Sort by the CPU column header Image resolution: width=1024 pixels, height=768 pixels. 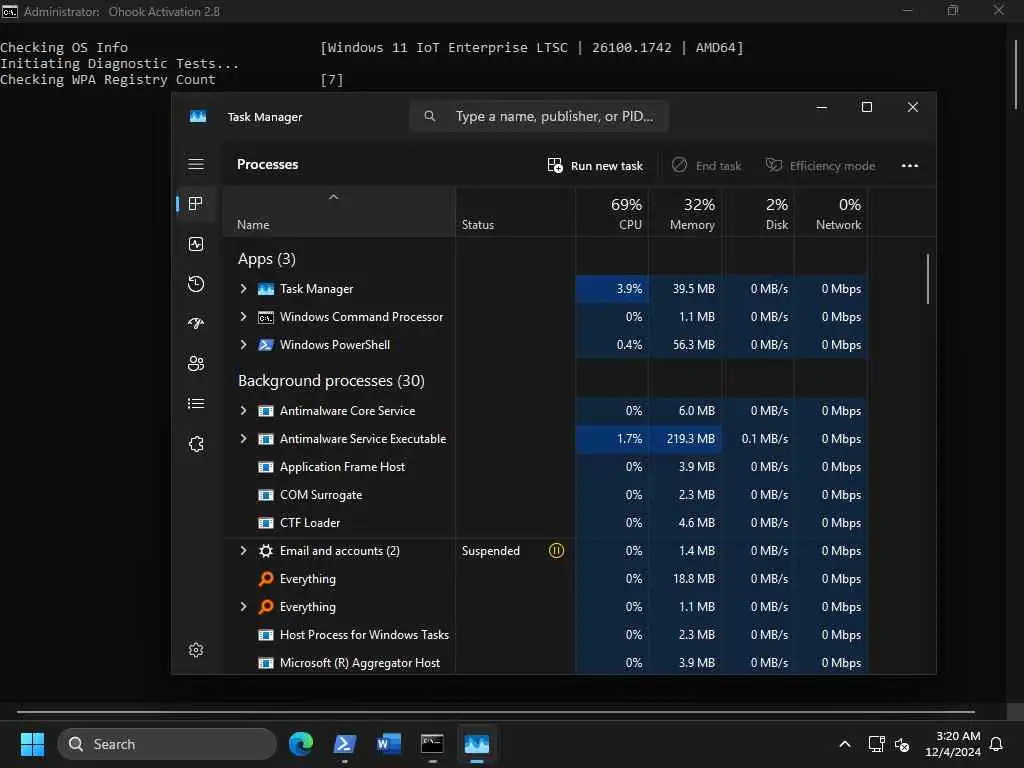[613, 213]
